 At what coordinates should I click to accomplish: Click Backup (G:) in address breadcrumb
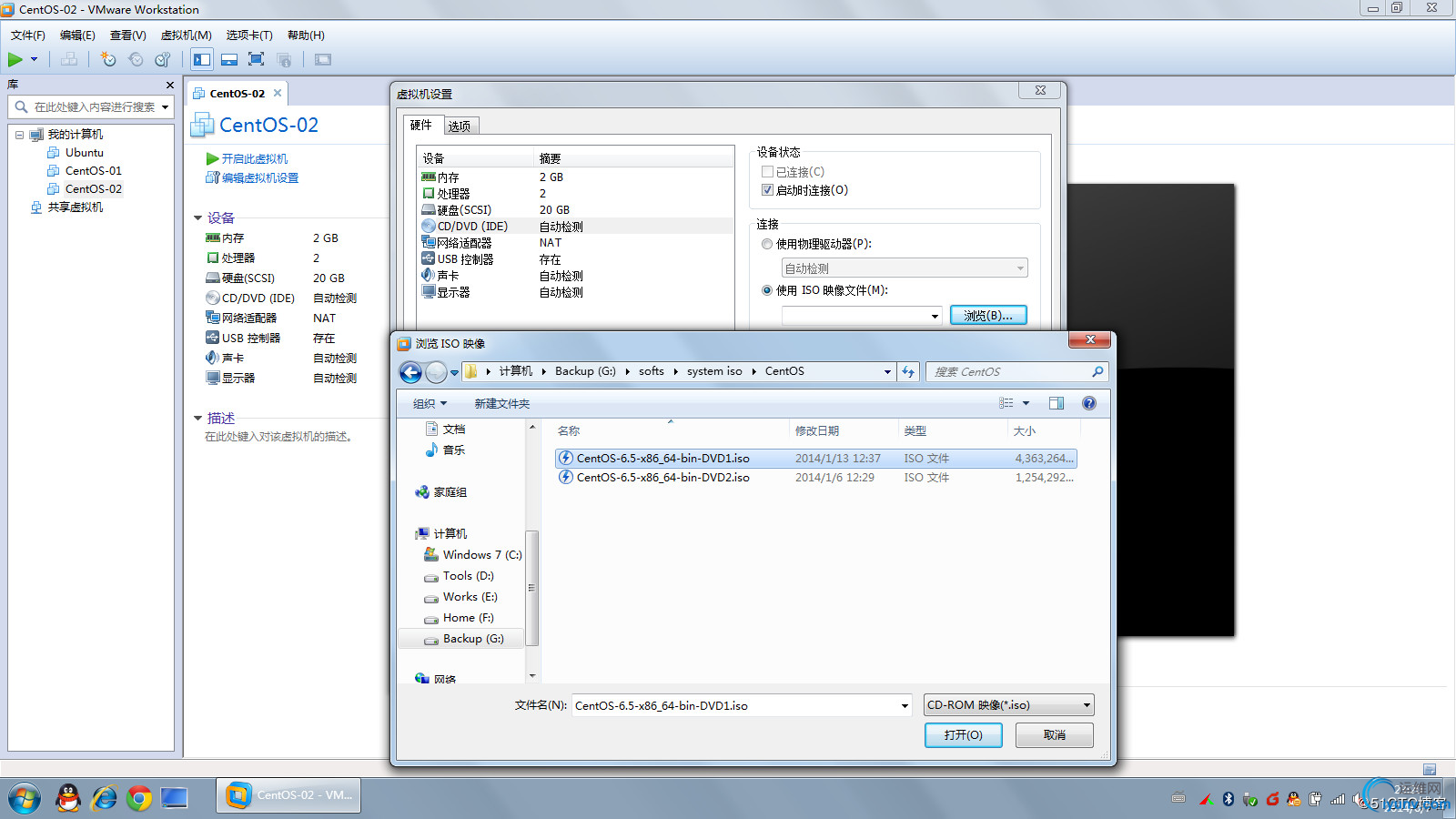[x=585, y=371]
